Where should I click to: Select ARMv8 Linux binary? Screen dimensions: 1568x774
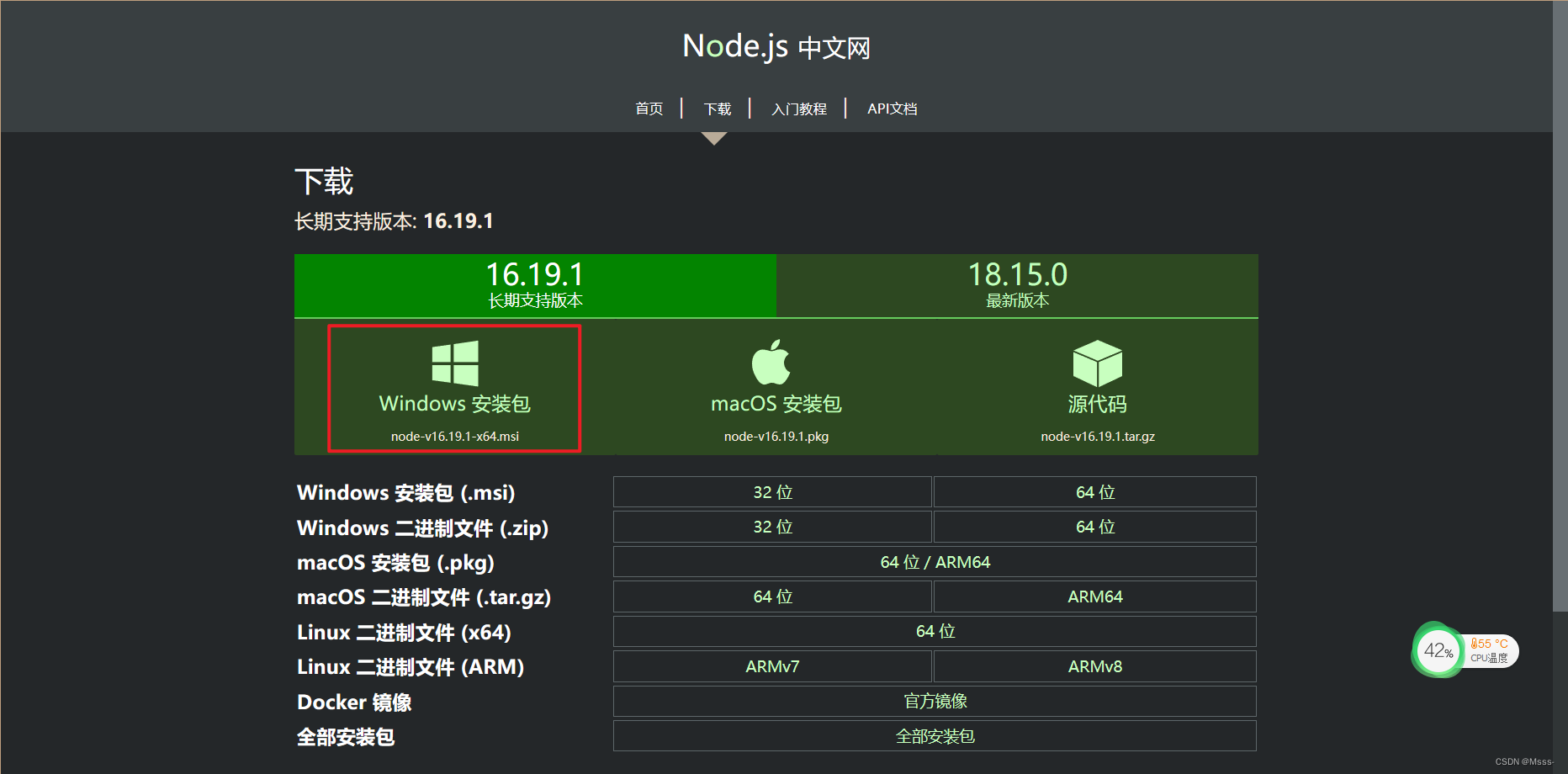(x=1095, y=666)
